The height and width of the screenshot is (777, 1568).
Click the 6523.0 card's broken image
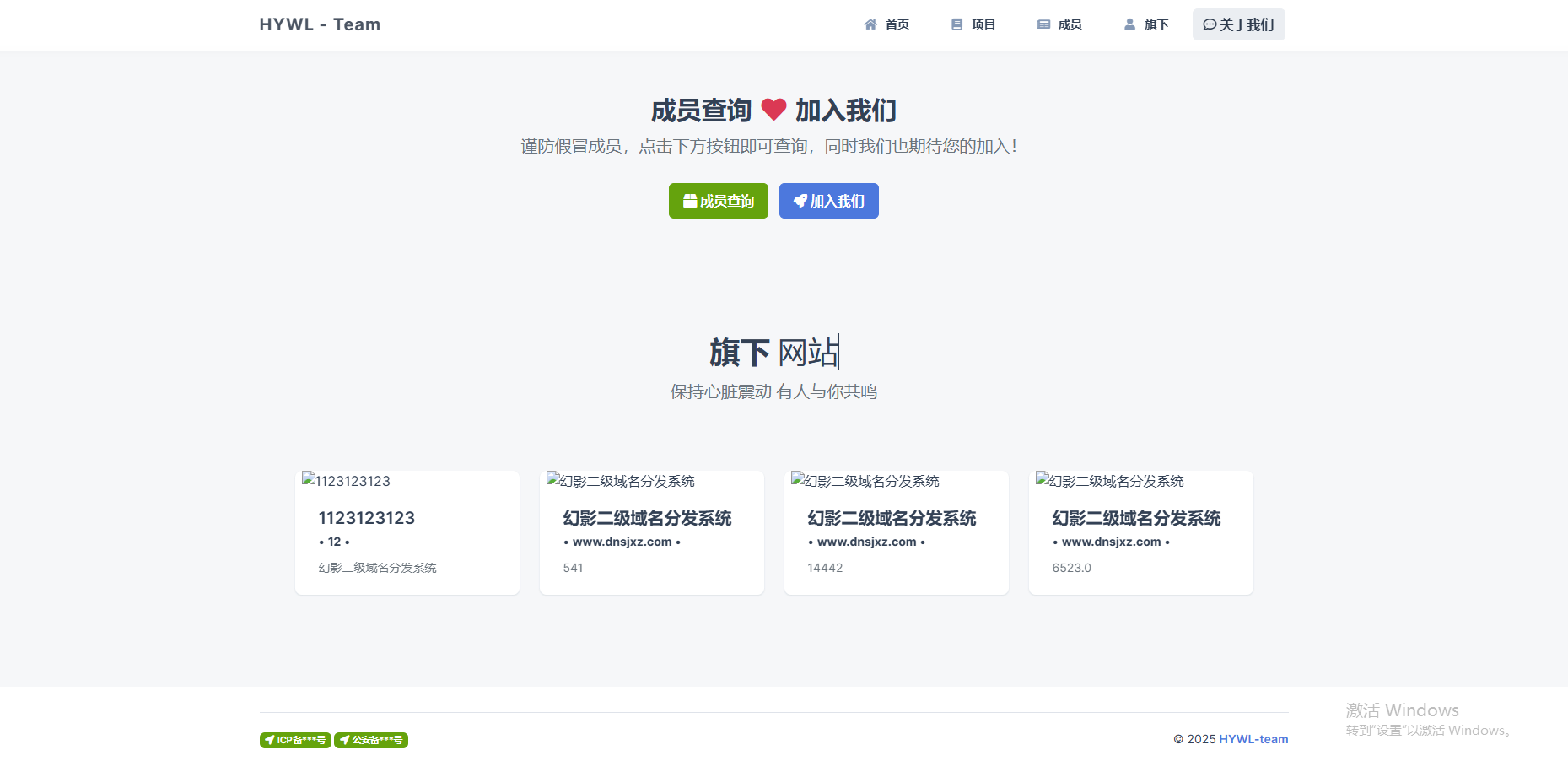(x=1110, y=481)
